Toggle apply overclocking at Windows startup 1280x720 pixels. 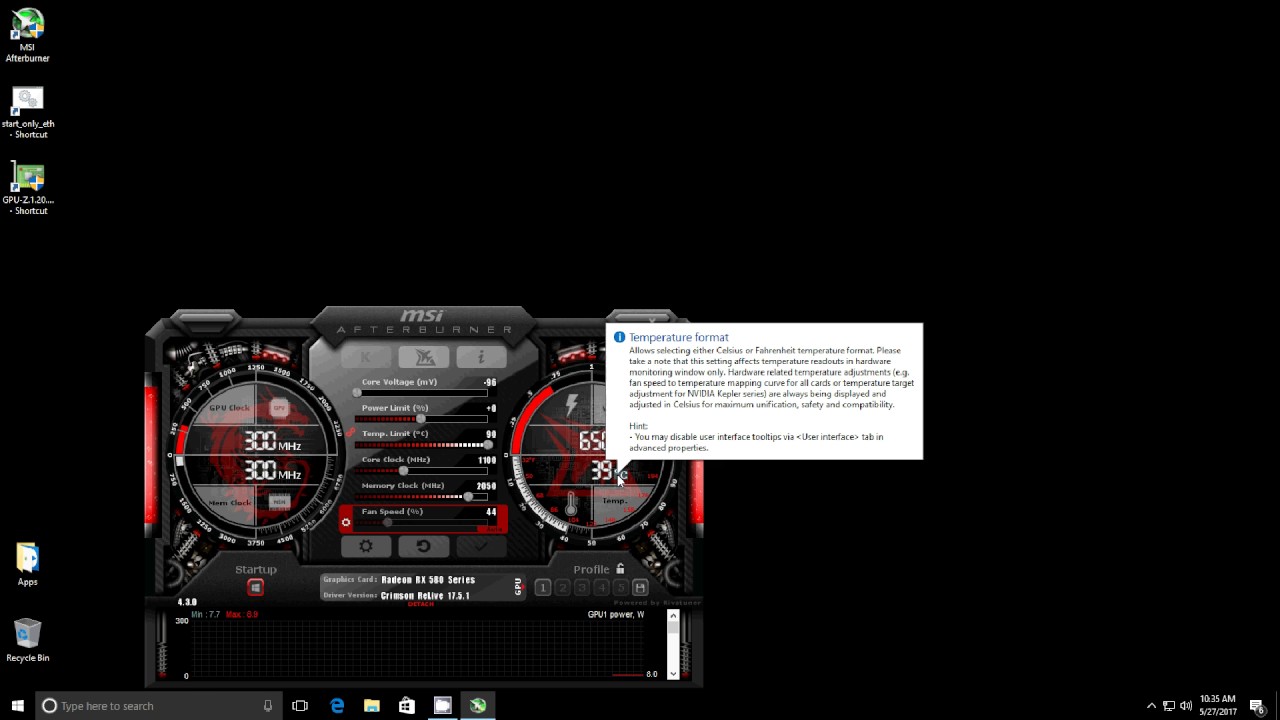[255, 588]
